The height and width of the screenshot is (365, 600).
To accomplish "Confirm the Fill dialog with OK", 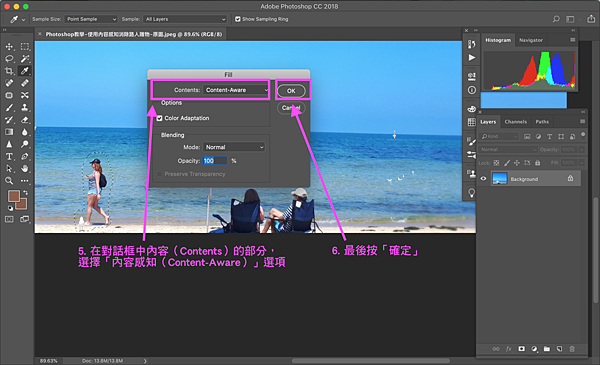I will pos(291,91).
